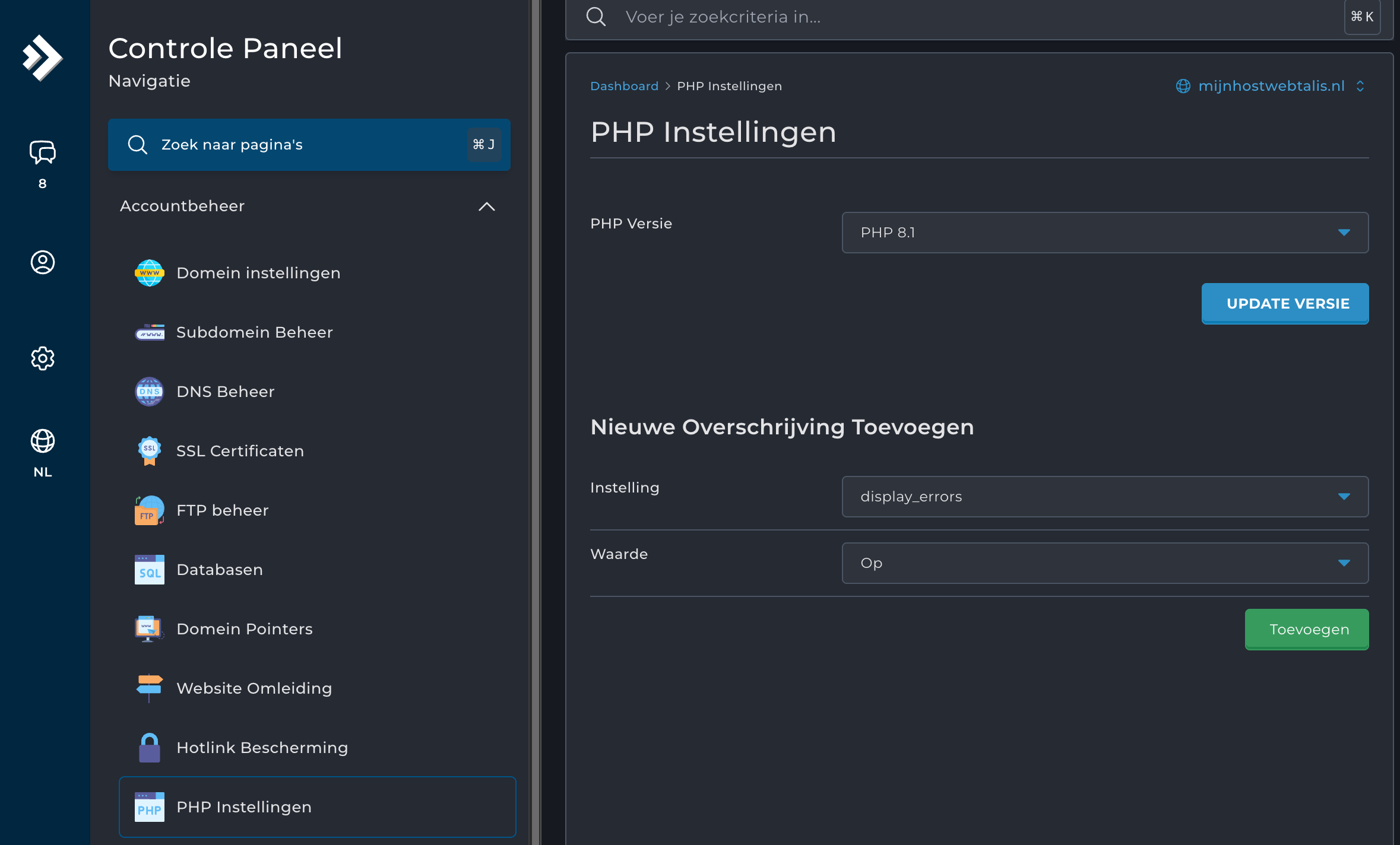Select PHP Instellingen menu item
This screenshot has height=845, width=1400.
(x=318, y=807)
